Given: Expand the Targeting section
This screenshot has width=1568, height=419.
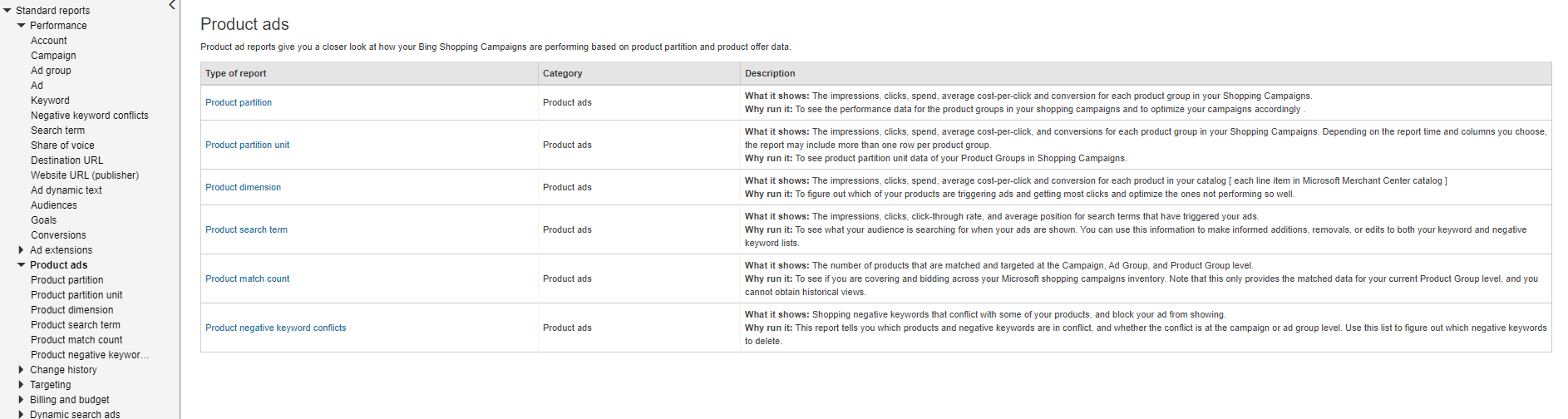Looking at the screenshot, I should [x=22, y=385].
